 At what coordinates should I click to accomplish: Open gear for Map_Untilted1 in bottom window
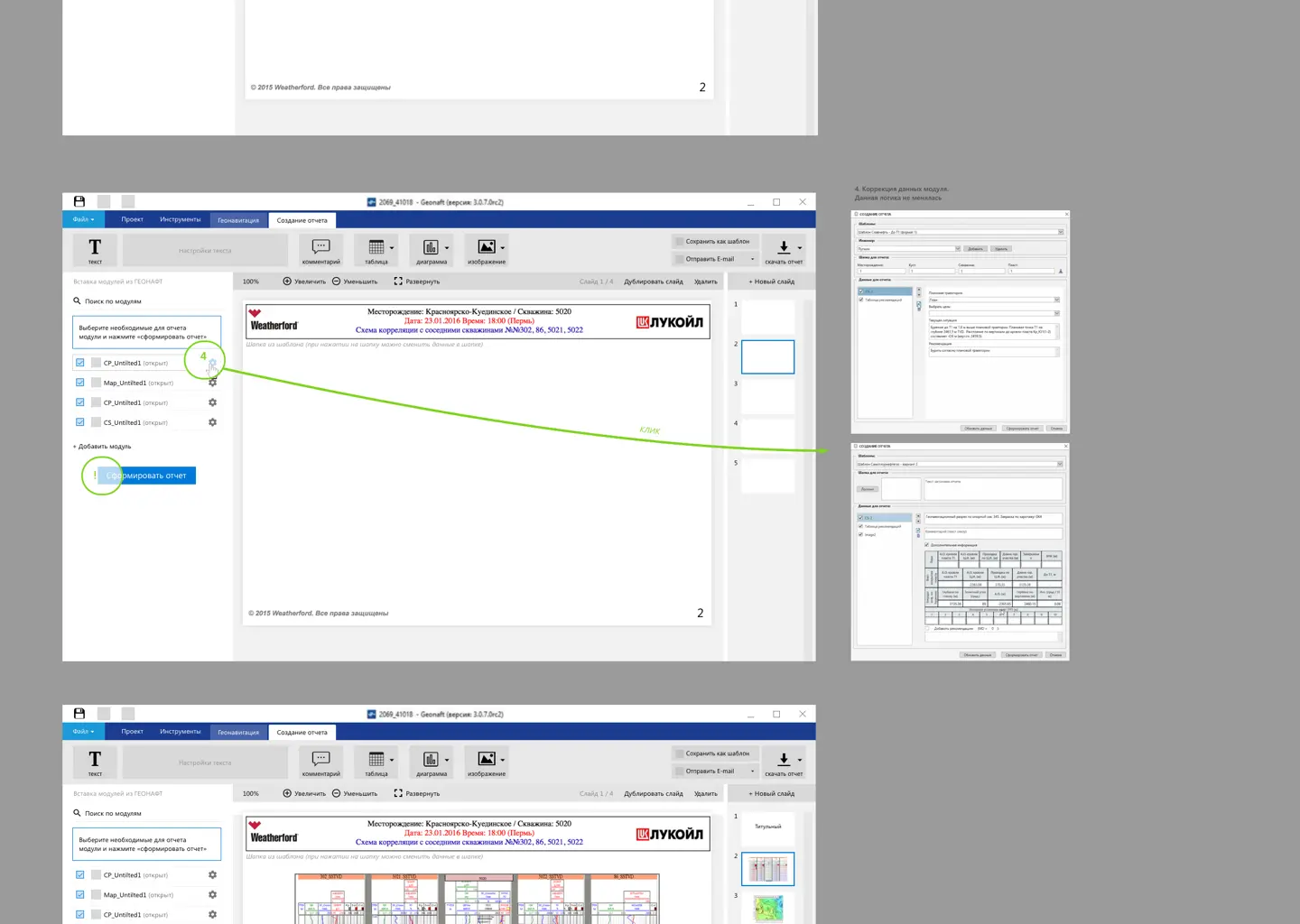(x=213, y=894)
